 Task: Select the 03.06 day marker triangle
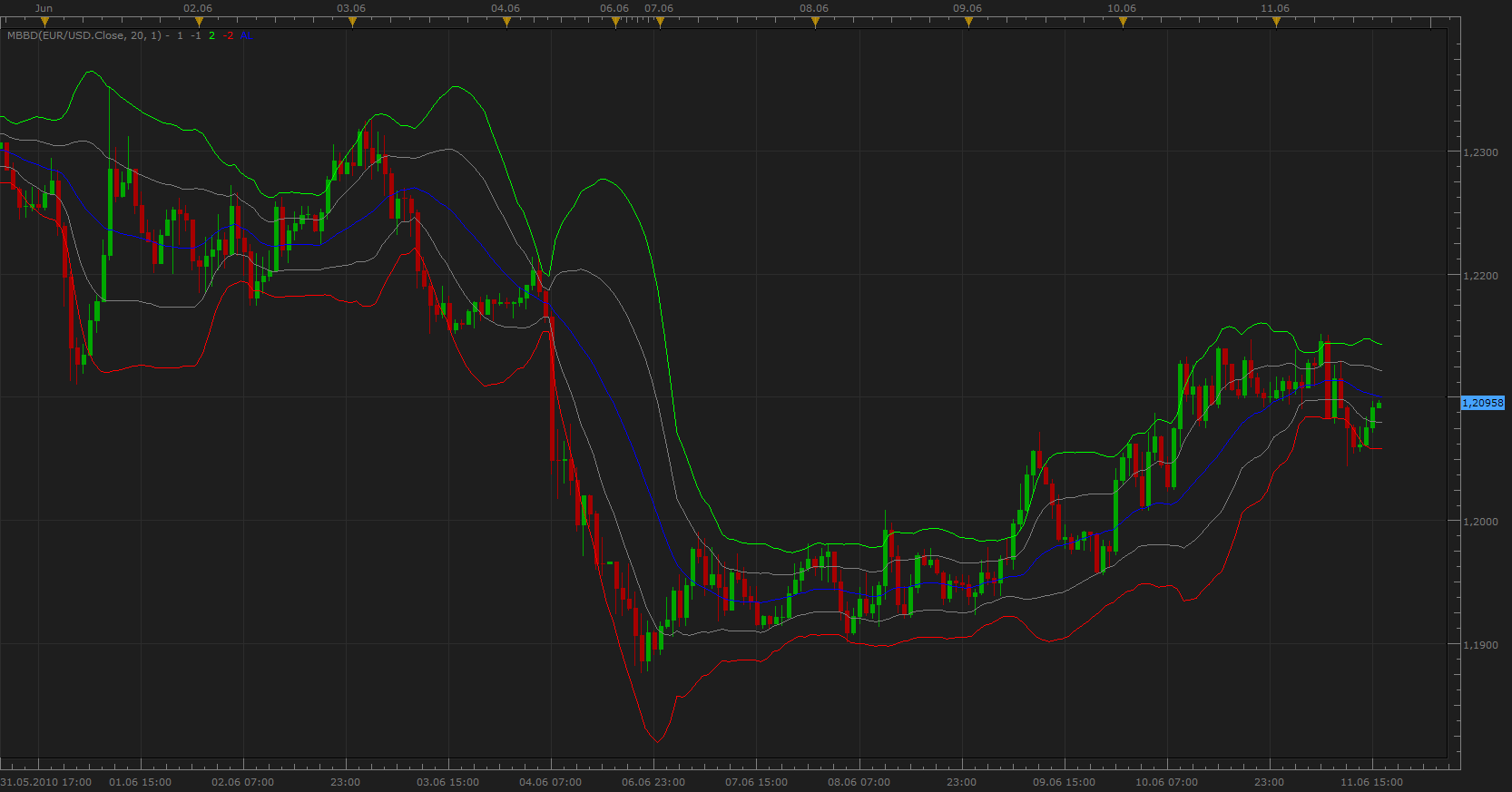coord(352,22)
